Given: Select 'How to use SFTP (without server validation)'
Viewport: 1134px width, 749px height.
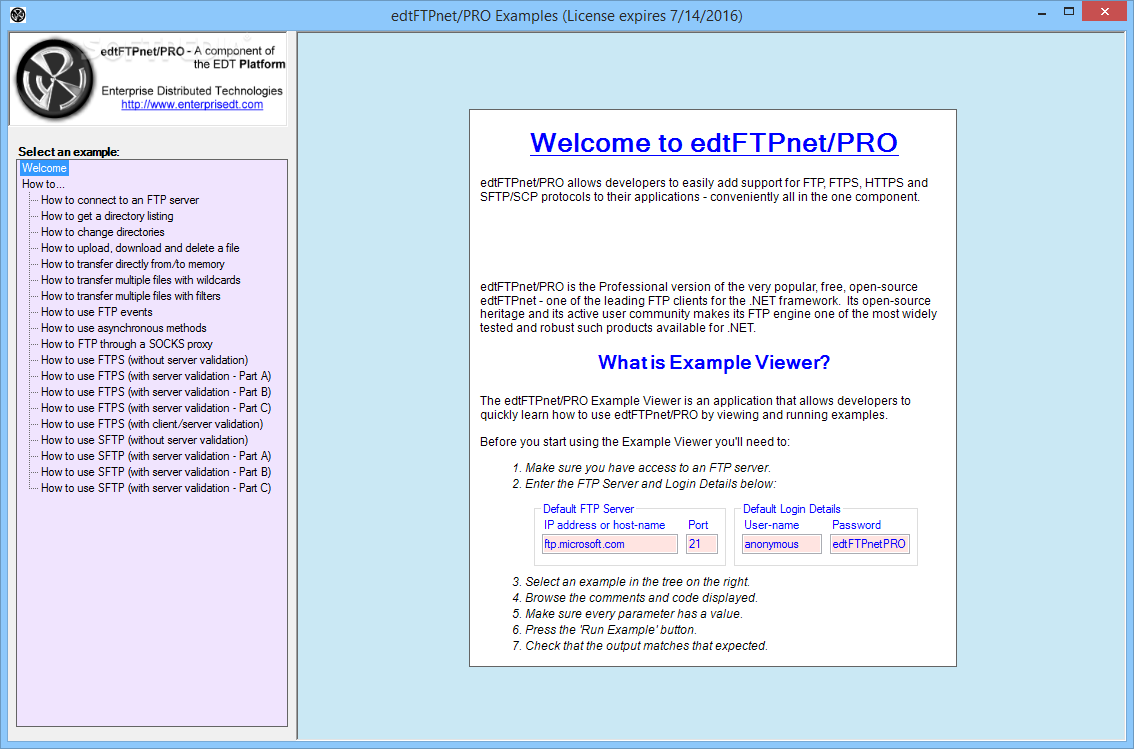Looking at the screenshot, I should pos(145,440).
